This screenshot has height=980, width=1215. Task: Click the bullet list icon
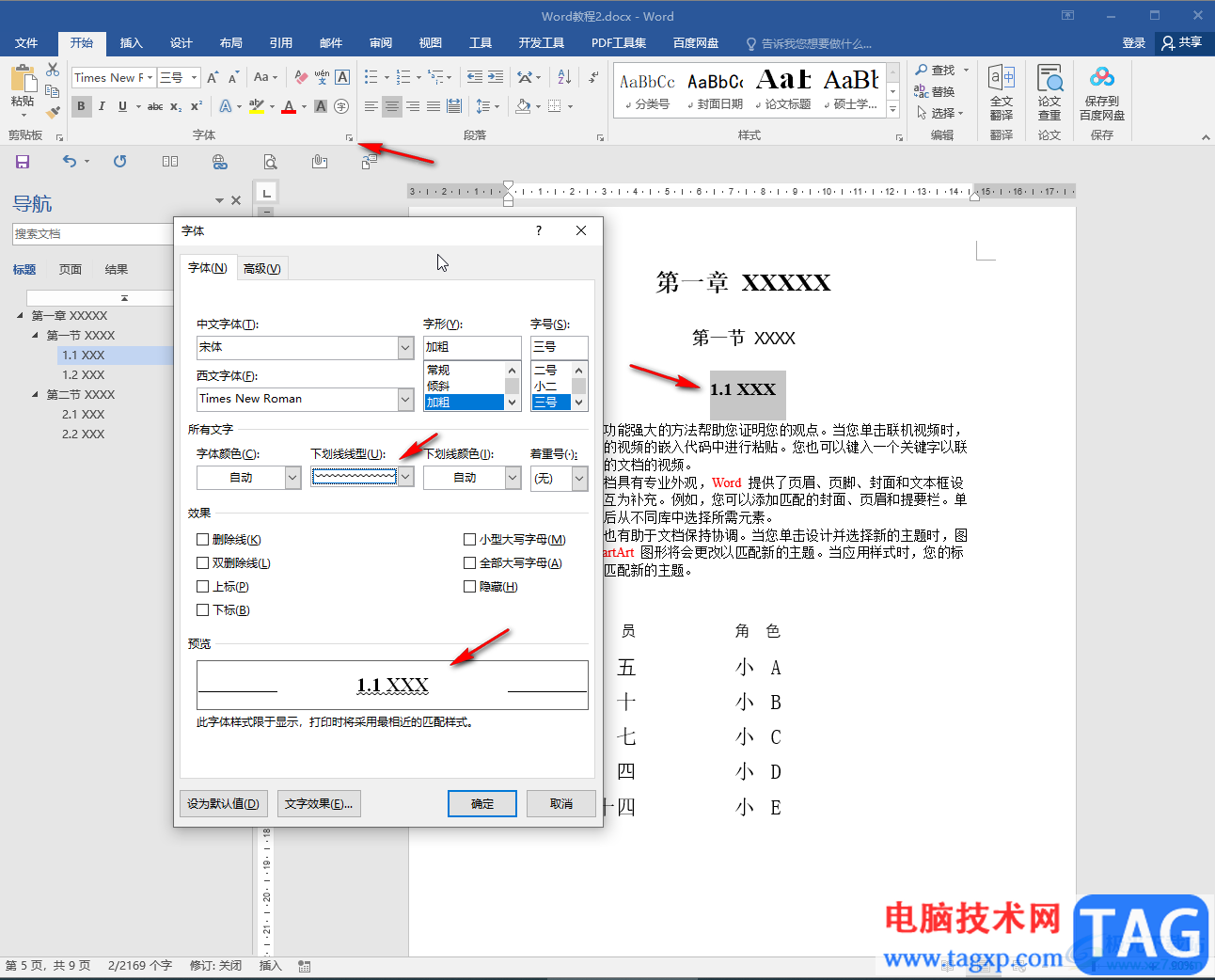coord(371,77)
